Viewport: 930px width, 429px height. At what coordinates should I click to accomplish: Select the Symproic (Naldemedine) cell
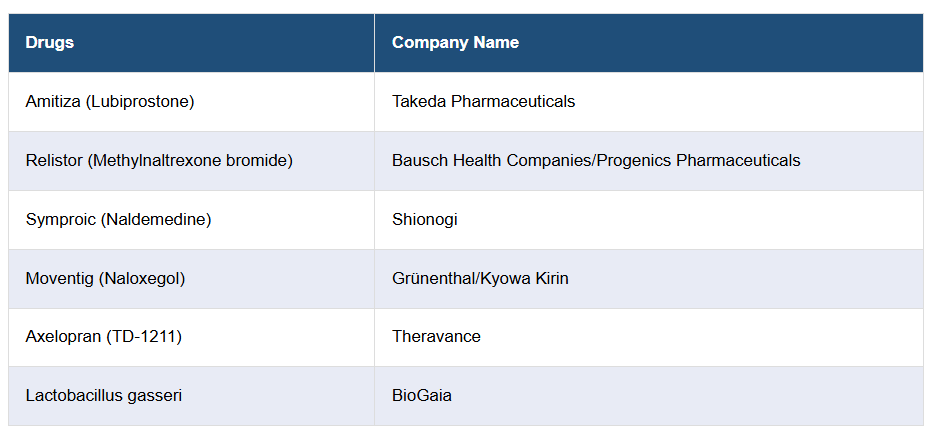pyautogui.click(x=118, y=220)
